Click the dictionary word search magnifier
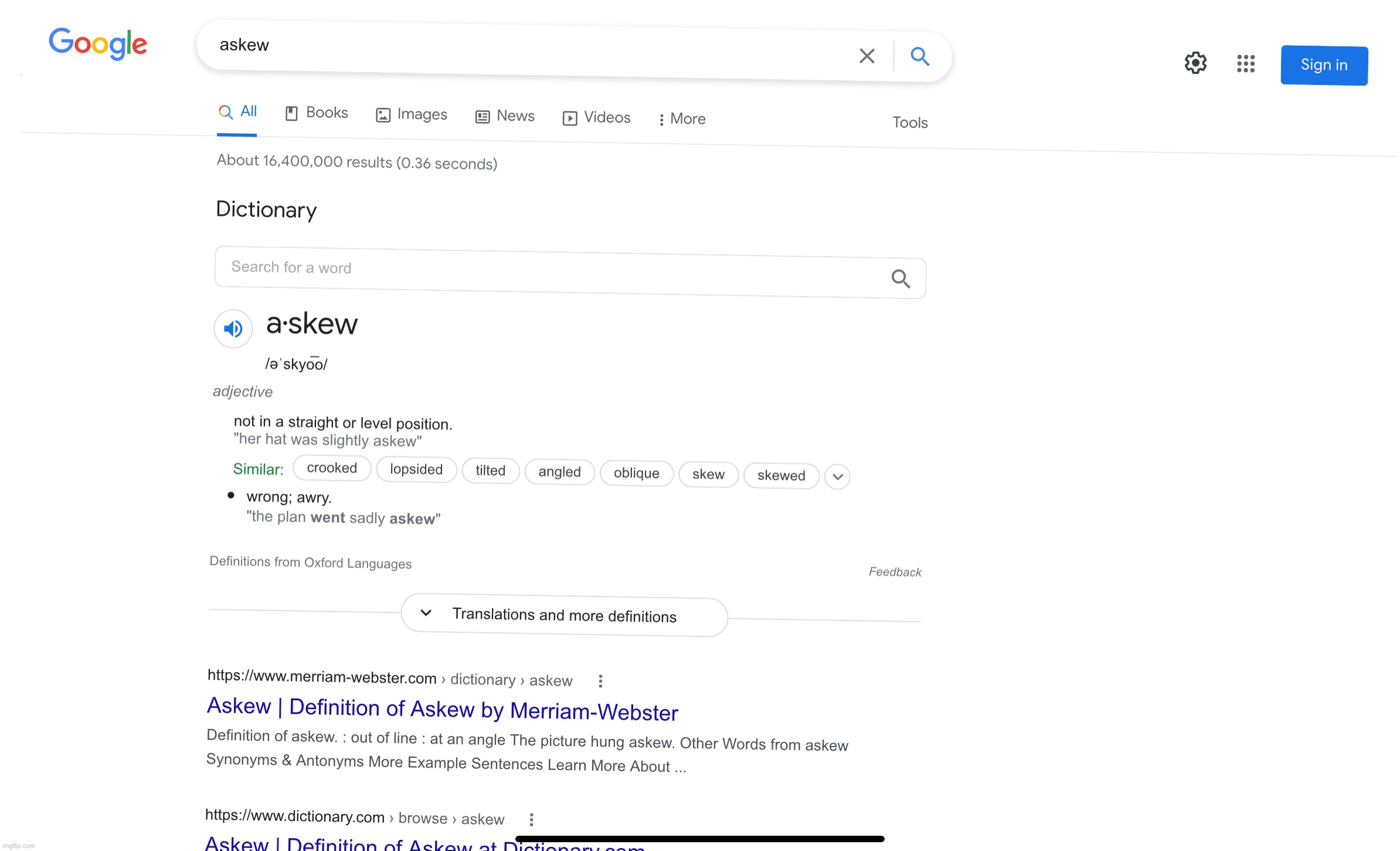This screenshot has height=851, width=1400. coord(901,279)
